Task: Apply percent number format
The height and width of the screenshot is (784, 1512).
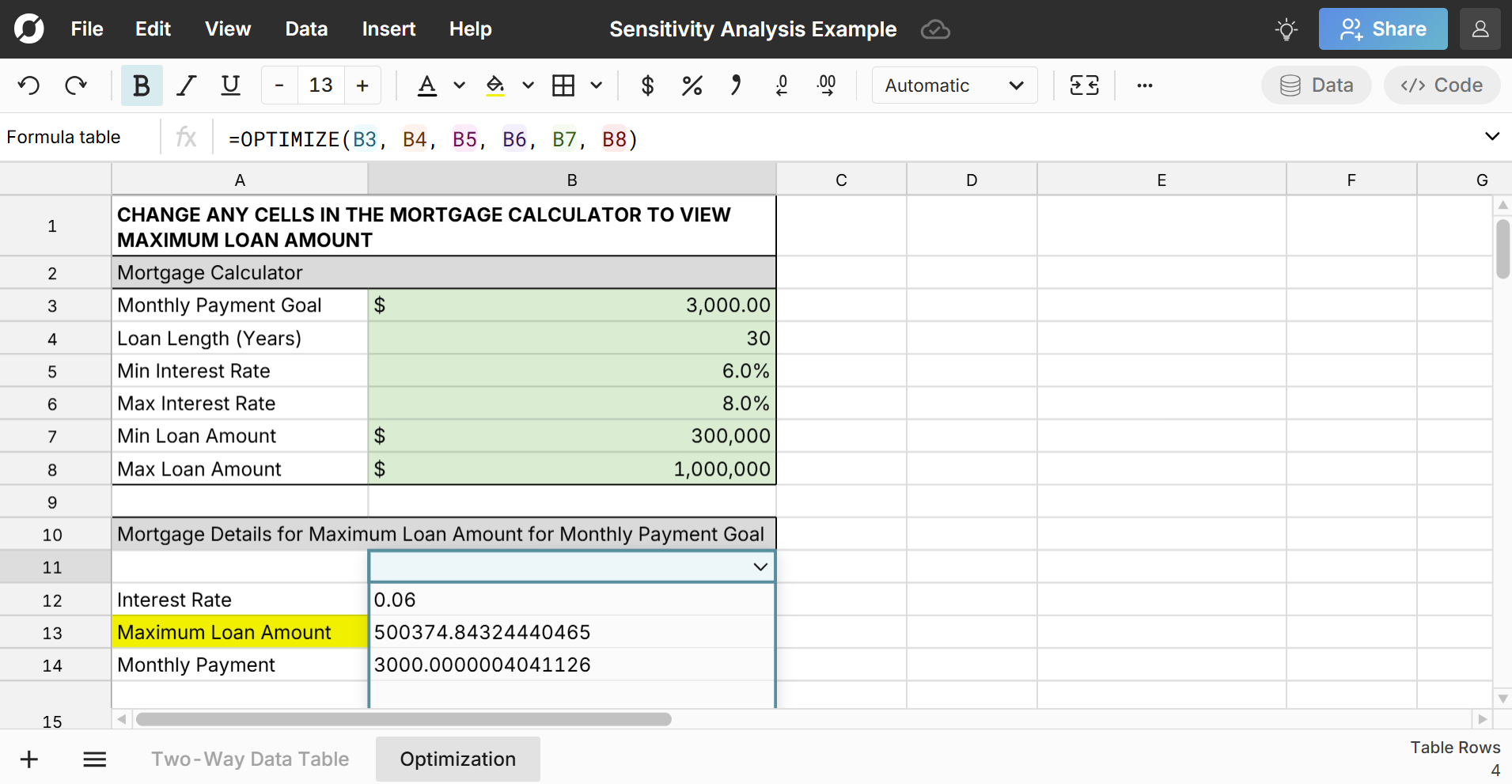Action: pyautogui.click(x=692, y=85)
